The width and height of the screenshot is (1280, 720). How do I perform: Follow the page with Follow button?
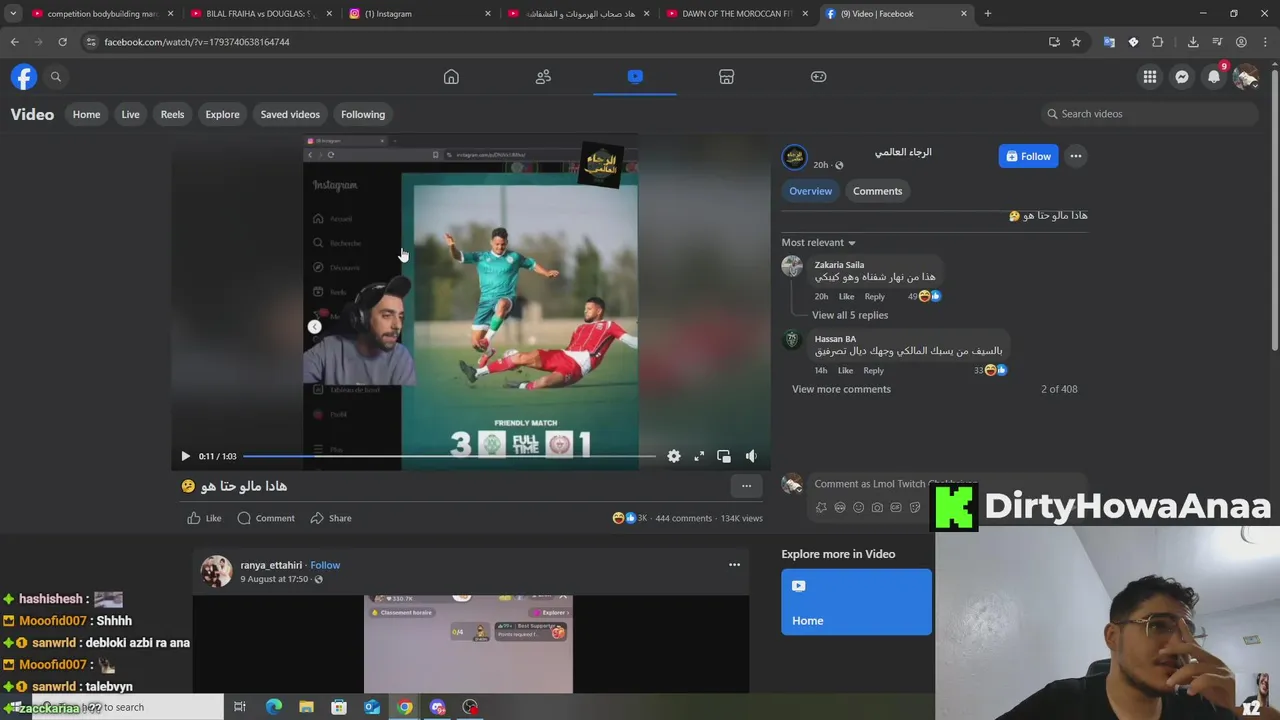coord(1028,156)
